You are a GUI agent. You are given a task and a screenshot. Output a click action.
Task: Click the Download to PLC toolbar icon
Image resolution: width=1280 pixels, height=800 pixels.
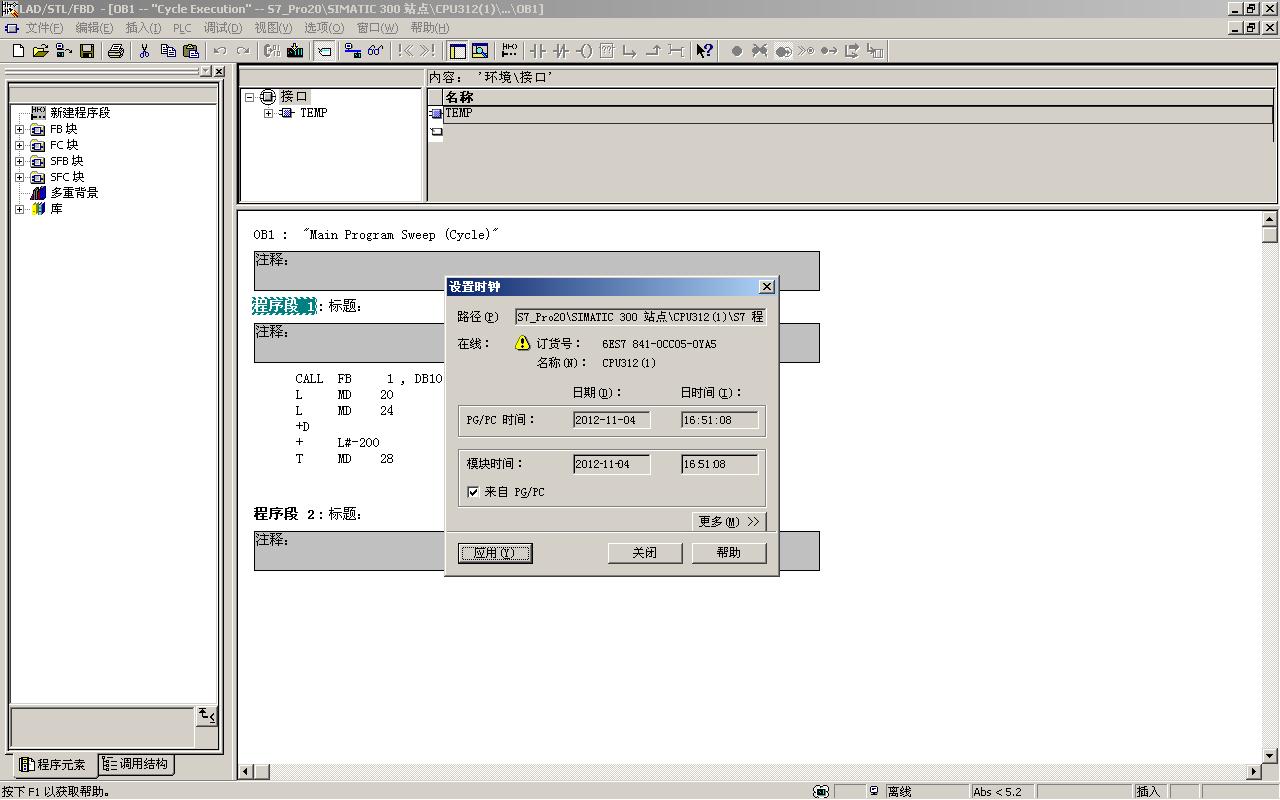(295, 51)
